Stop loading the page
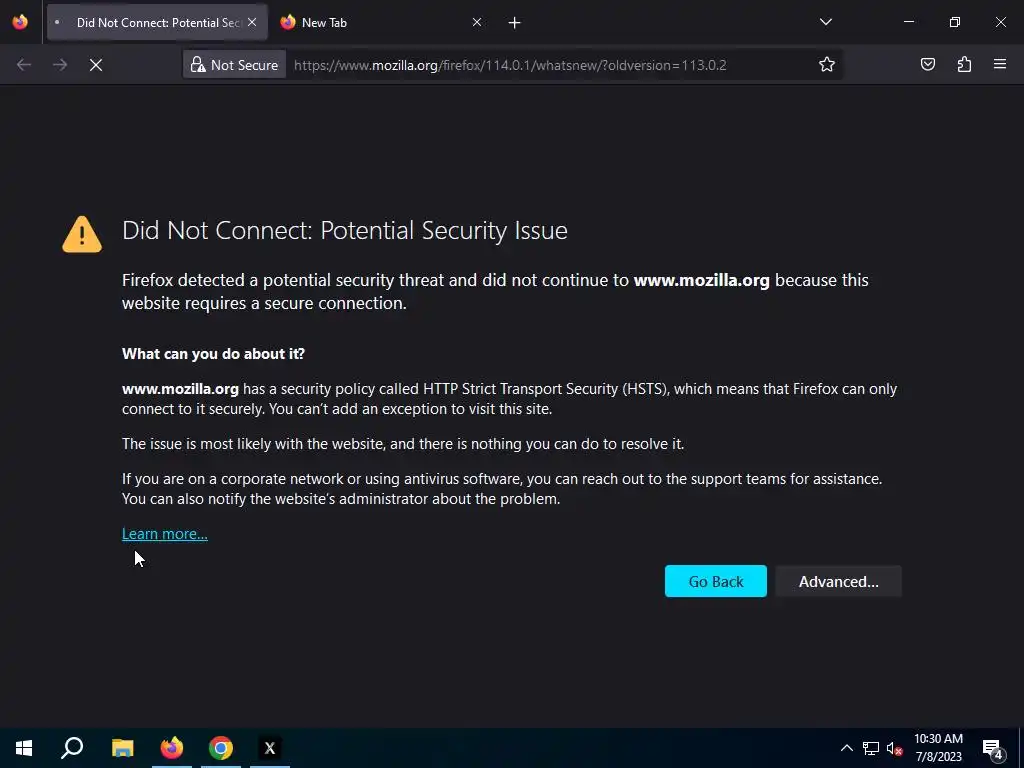 pos(96,65)
